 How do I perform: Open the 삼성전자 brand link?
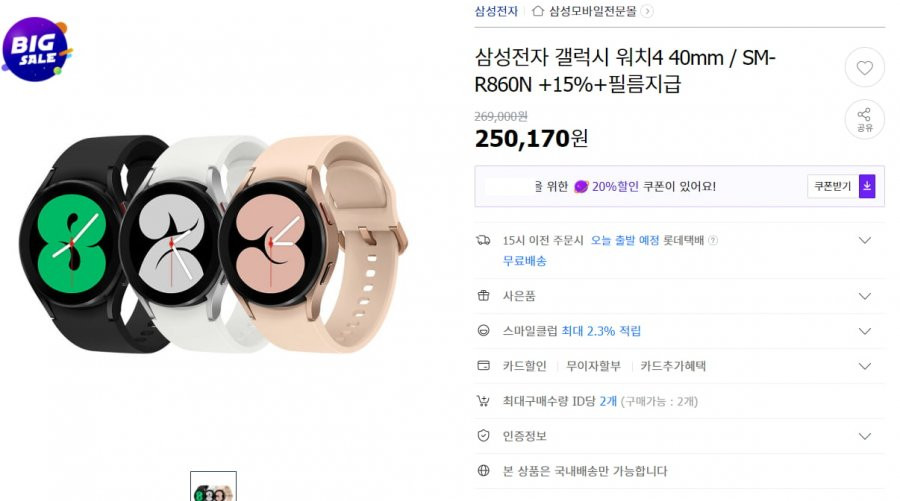(x=496, y=11)
